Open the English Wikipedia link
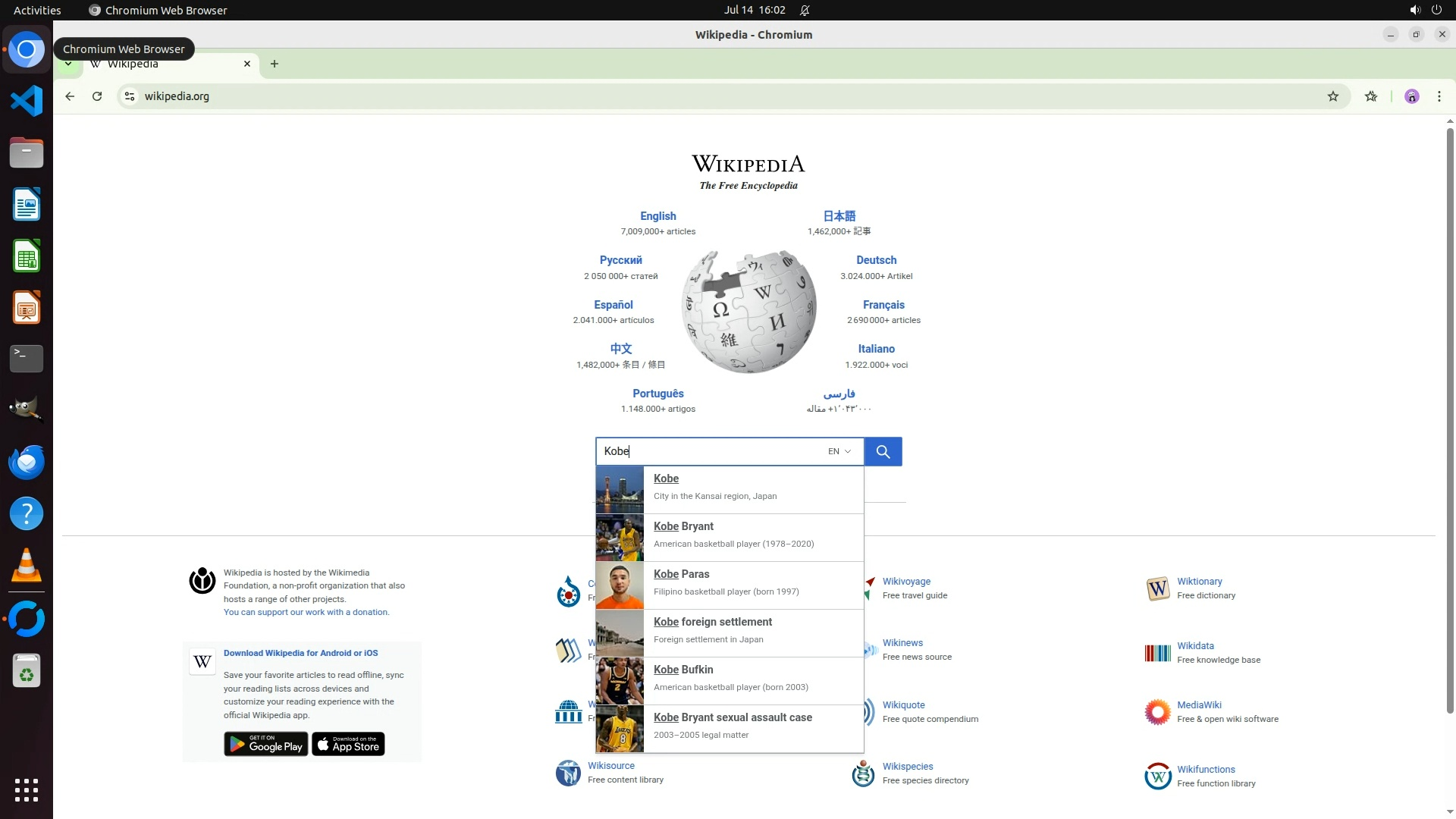 (657, 216)
